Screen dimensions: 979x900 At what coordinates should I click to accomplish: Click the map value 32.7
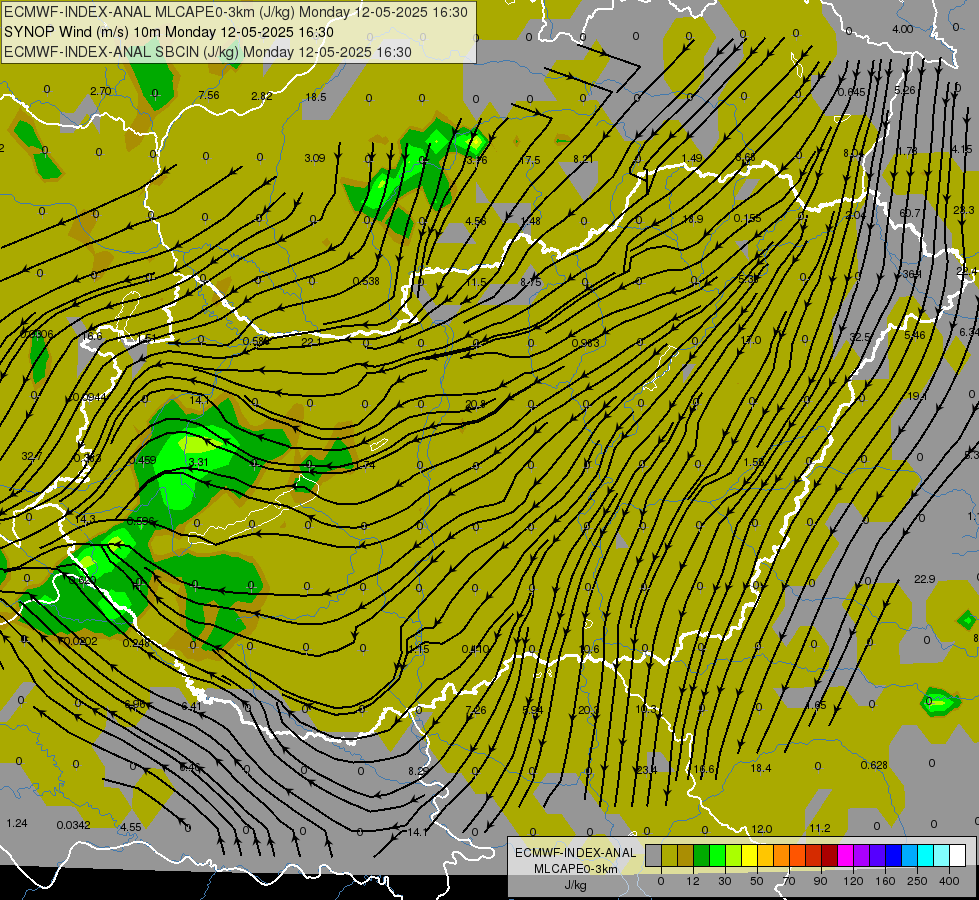[32, 457]
